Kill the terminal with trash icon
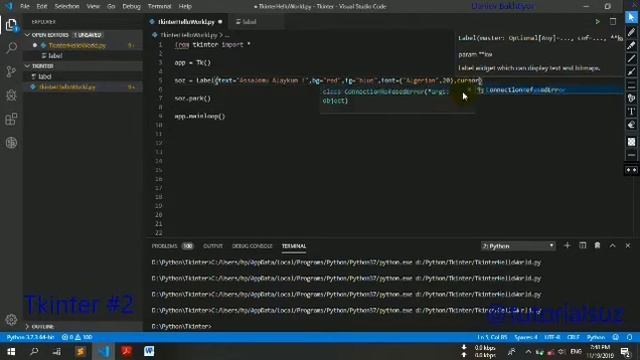640x360 pixels. tap(597, 246)
